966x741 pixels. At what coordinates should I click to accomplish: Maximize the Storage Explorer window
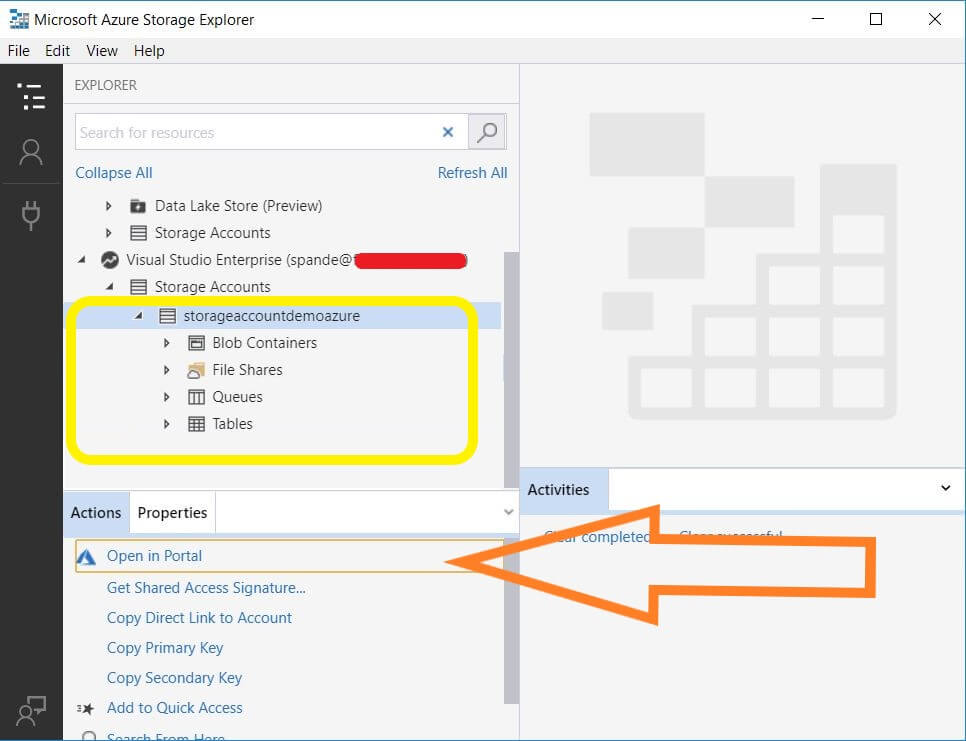click(x=875, y=19)
